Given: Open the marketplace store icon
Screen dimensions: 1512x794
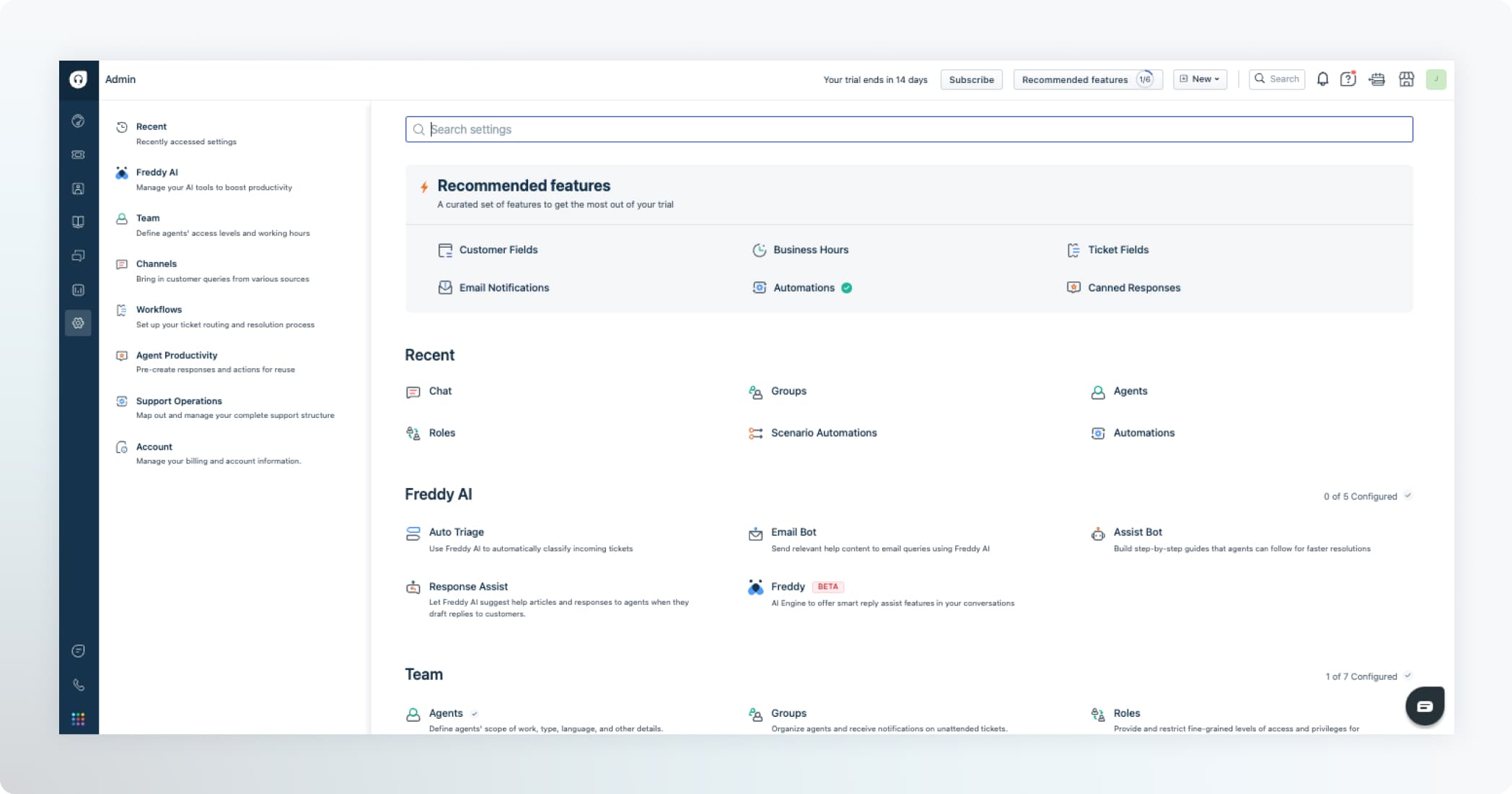Looking at the screenshot, I should point(1407,79).
